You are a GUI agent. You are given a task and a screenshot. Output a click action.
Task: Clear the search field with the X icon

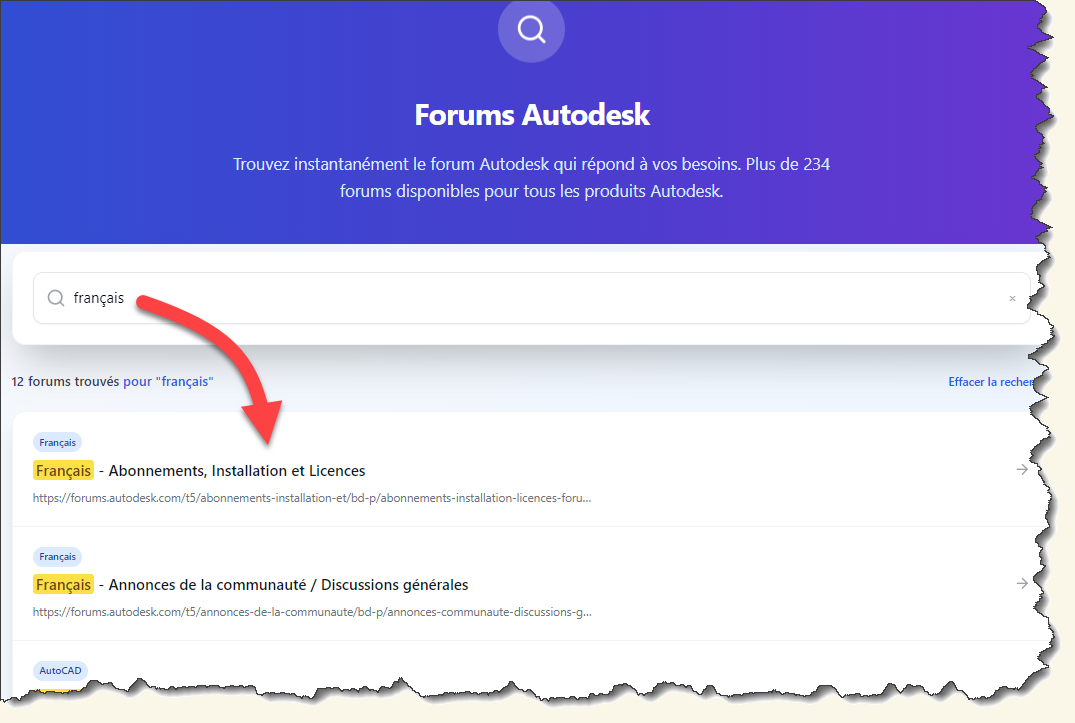pyautogui.click(x=1012, y=299)
